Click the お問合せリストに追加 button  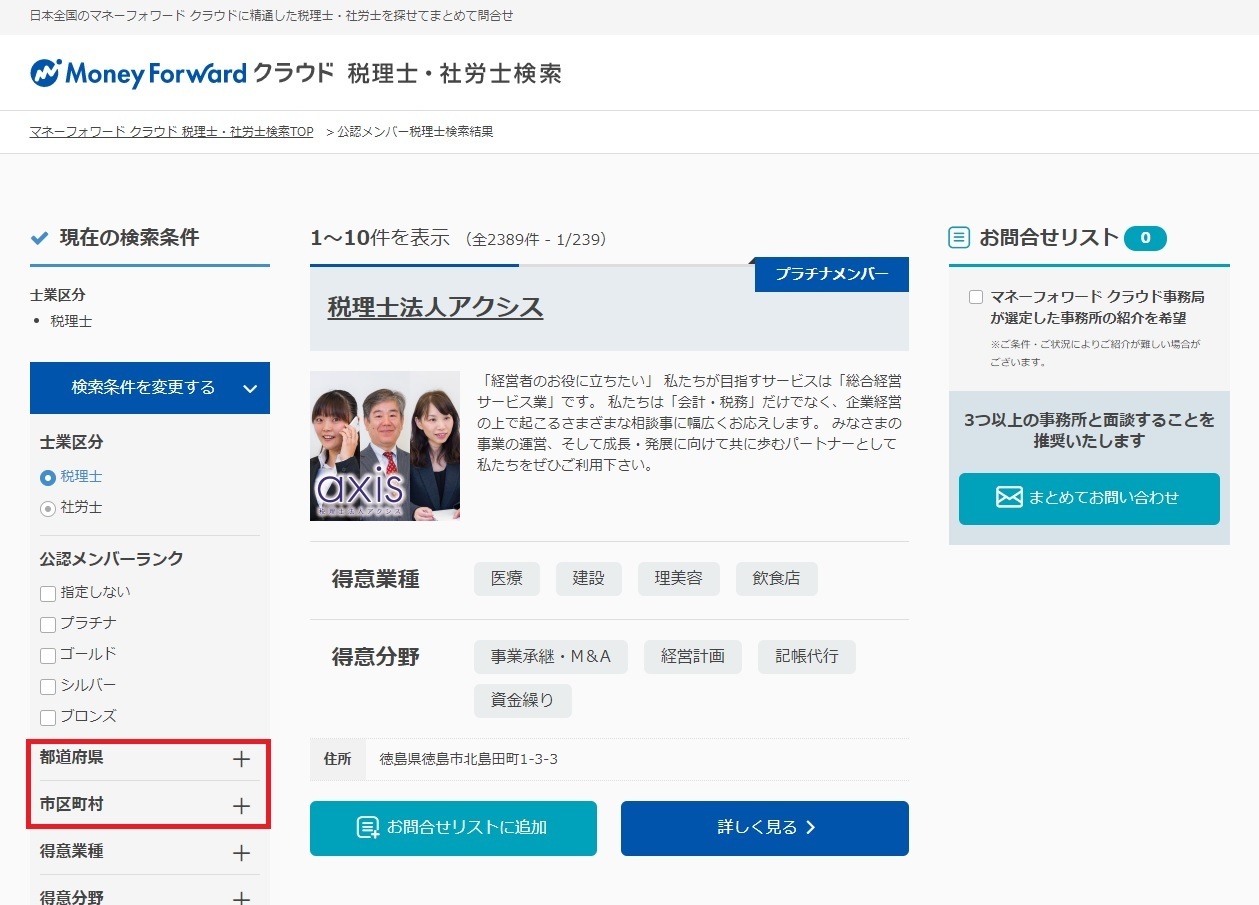click(453, 828)
